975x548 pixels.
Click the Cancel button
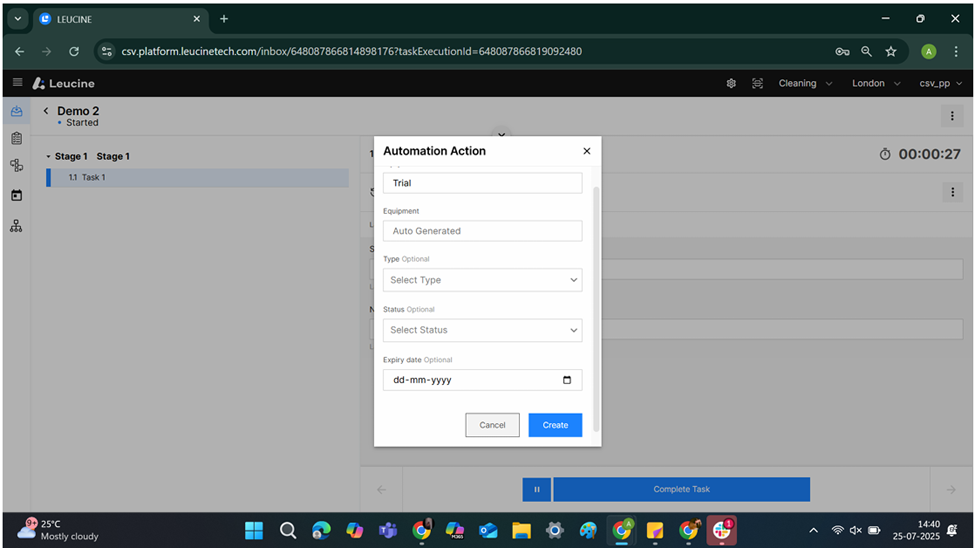point(492,425)
